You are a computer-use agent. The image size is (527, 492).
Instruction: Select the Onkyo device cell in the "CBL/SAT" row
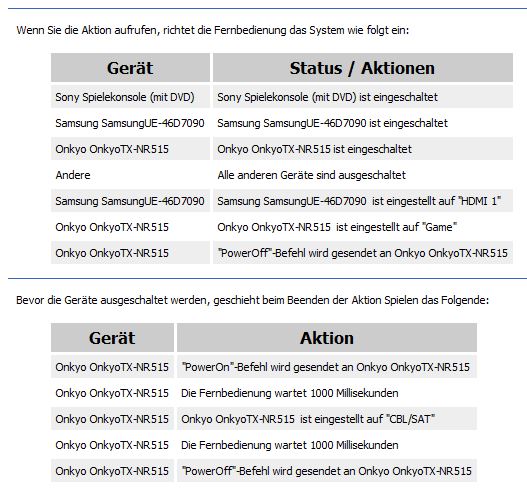(x=112, y=419)
